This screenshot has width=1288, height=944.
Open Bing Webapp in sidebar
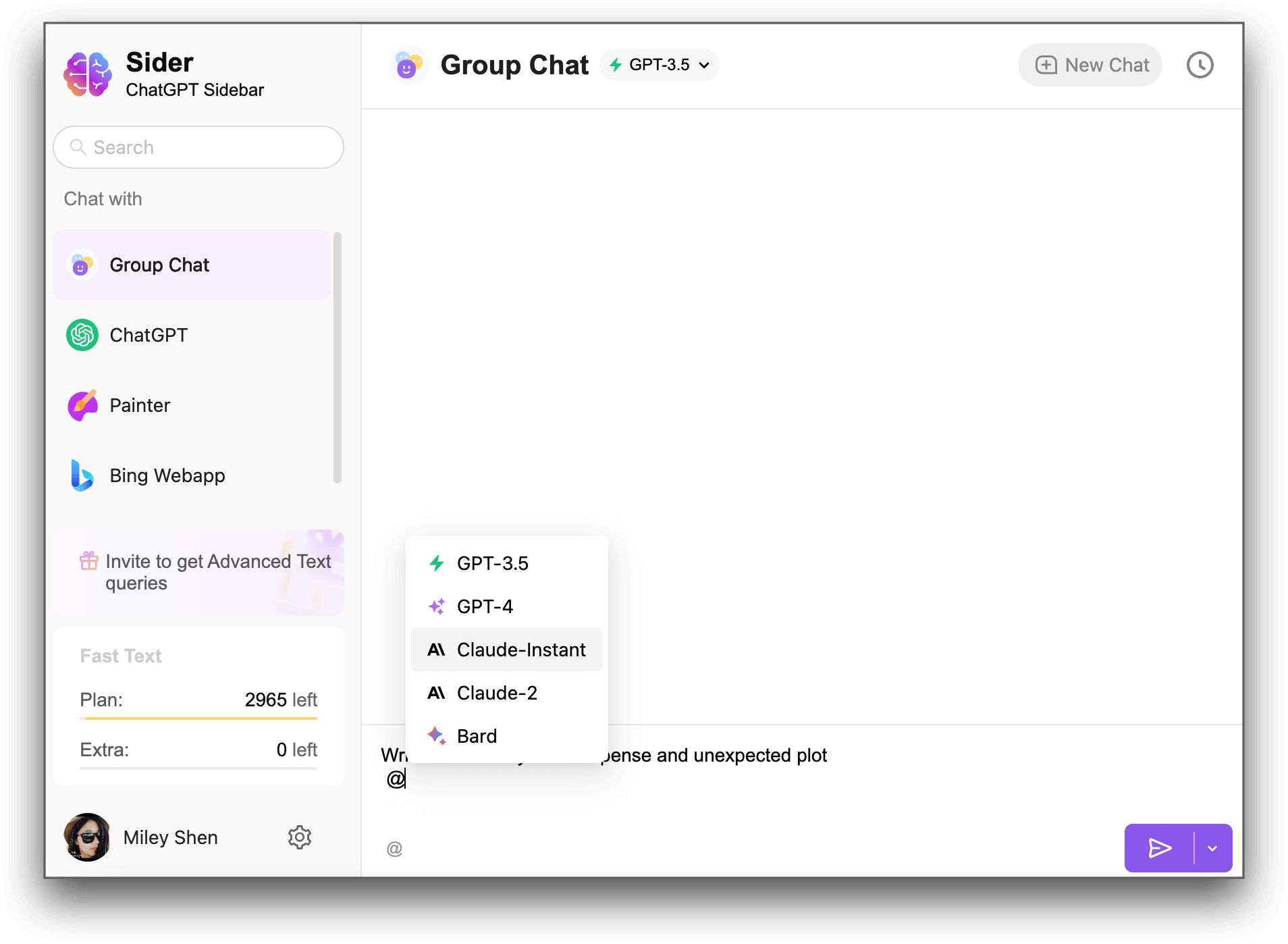[x=192, y=475]
